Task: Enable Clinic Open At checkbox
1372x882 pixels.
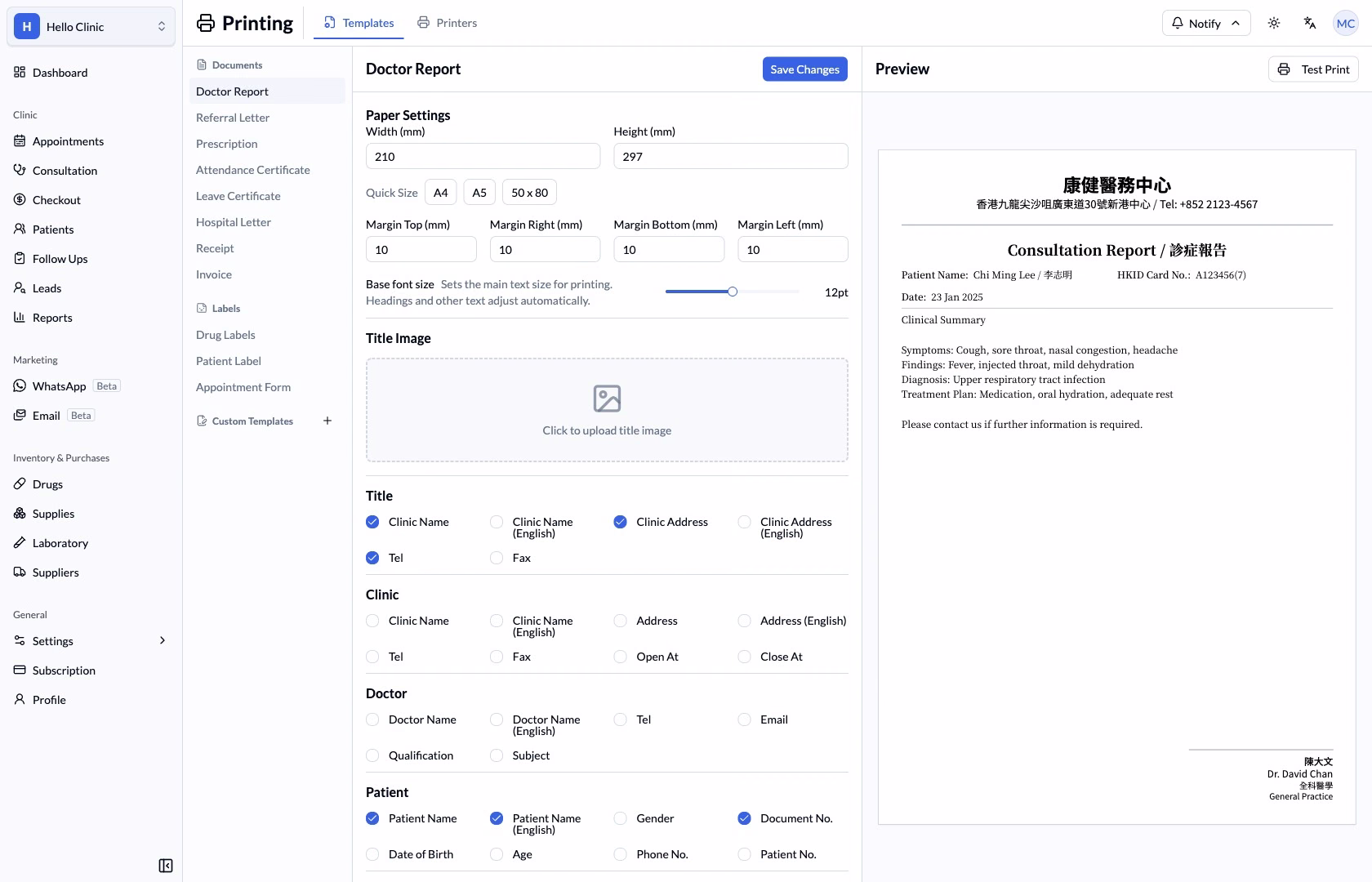Action: (x=620, y=657)
